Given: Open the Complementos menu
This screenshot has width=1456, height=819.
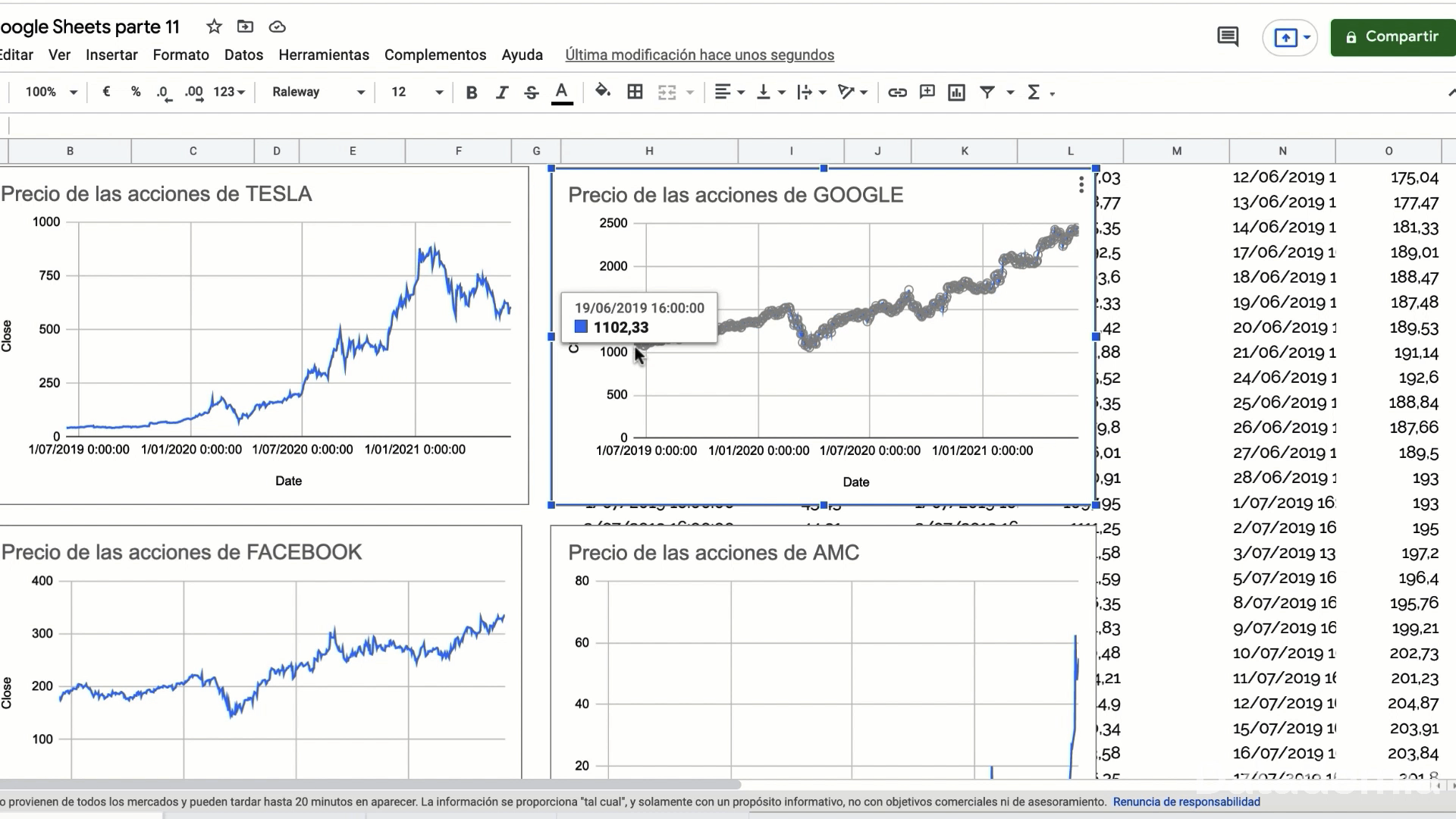Looking at the screenshot, I should 435,55.
